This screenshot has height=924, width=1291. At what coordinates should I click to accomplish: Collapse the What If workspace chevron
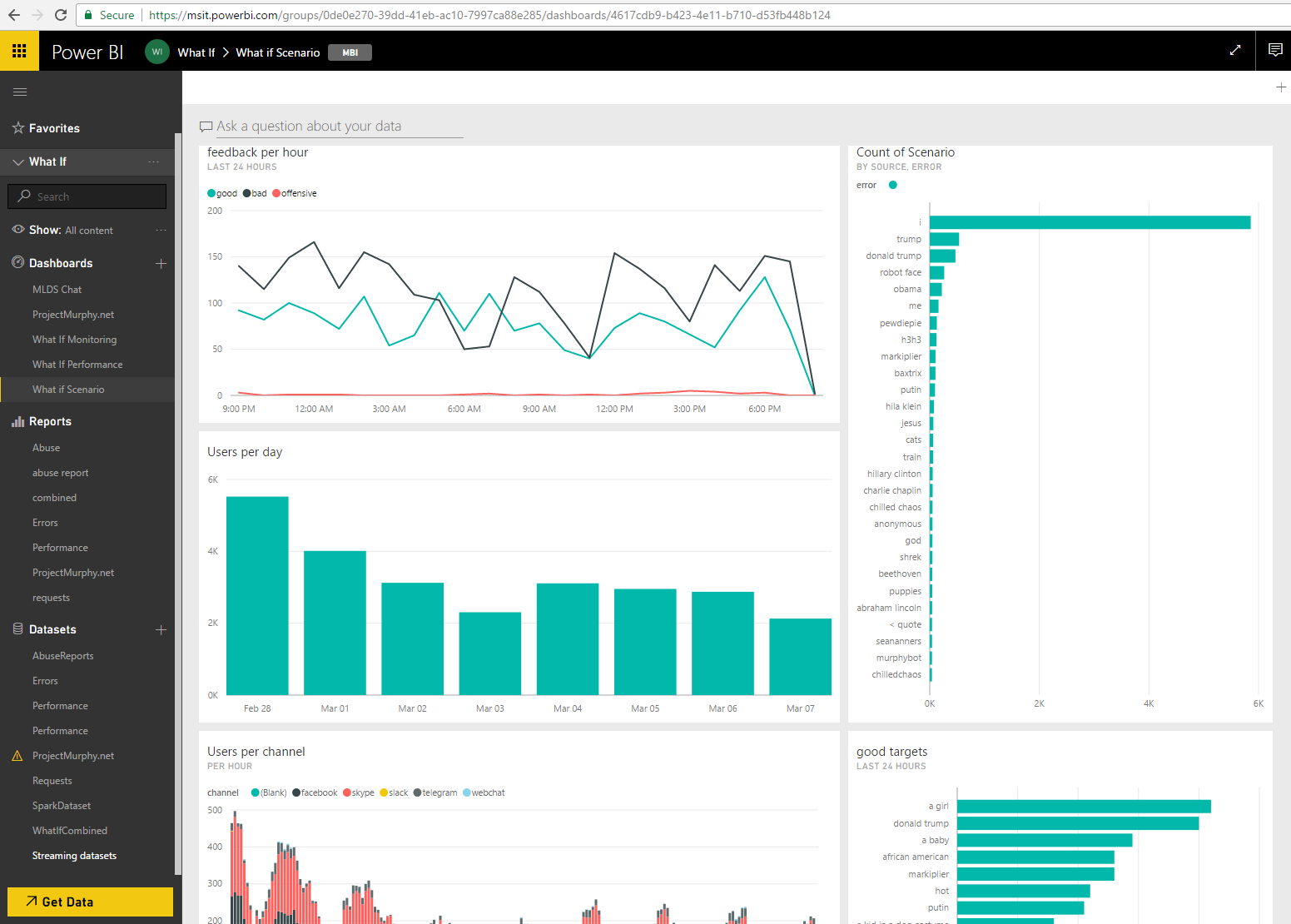(18, 161)
